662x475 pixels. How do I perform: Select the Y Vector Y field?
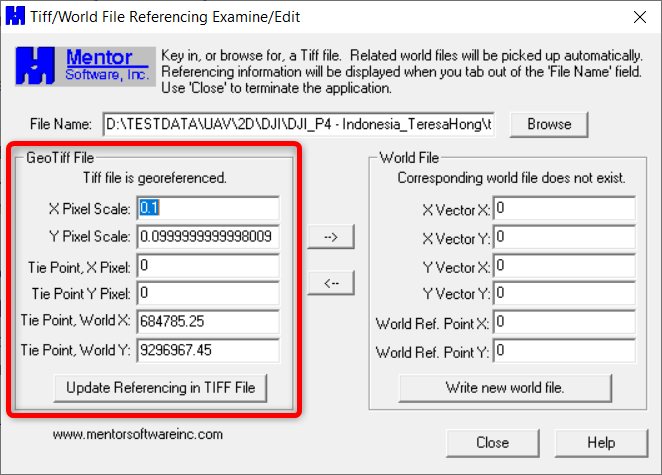coord(564,294)
